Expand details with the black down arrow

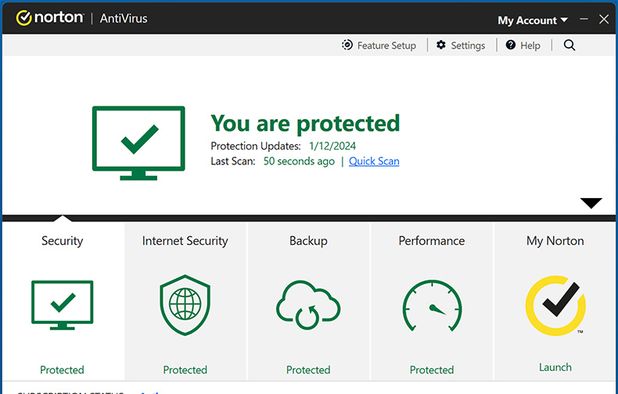click(591, 203)
